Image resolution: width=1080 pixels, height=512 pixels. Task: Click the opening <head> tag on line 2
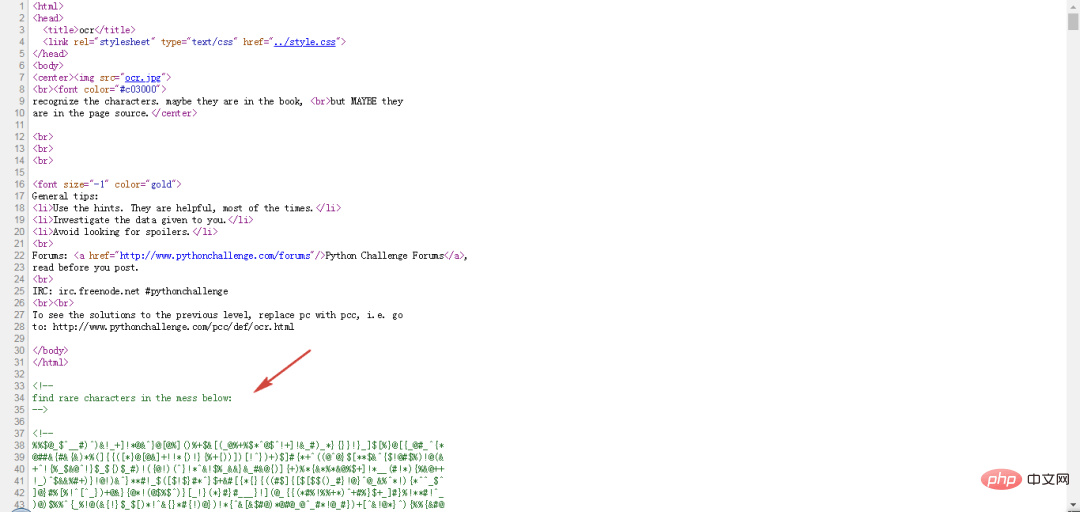point(48,18)
